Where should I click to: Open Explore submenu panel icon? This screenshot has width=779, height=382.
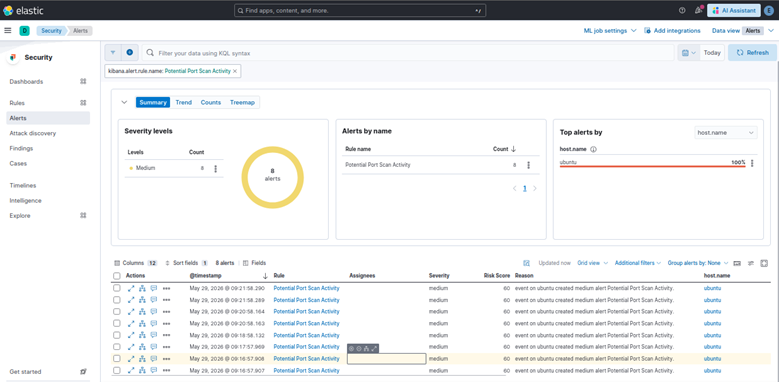coord(83,216)
